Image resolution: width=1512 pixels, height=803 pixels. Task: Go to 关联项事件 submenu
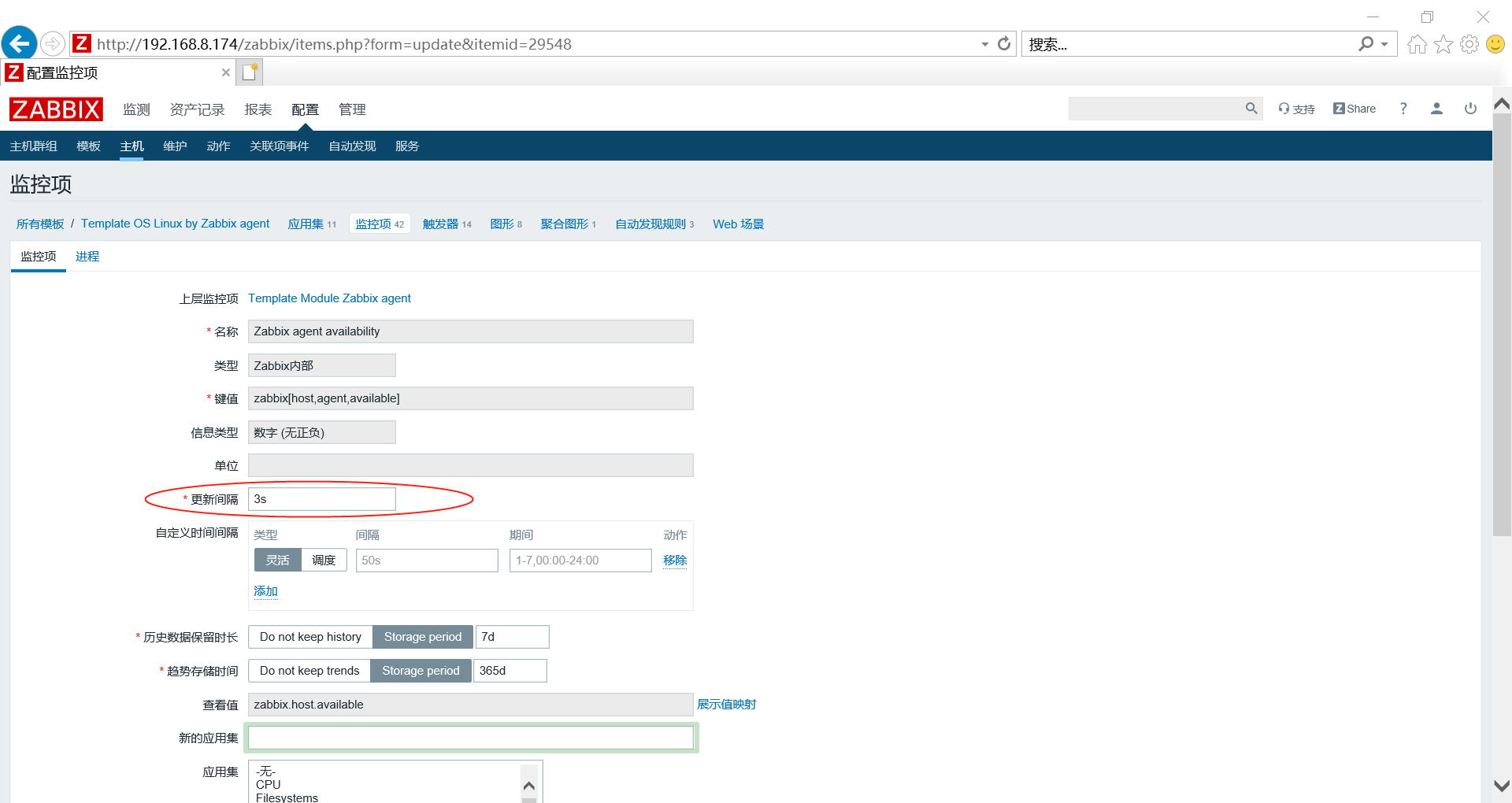(x=279, y=146)
